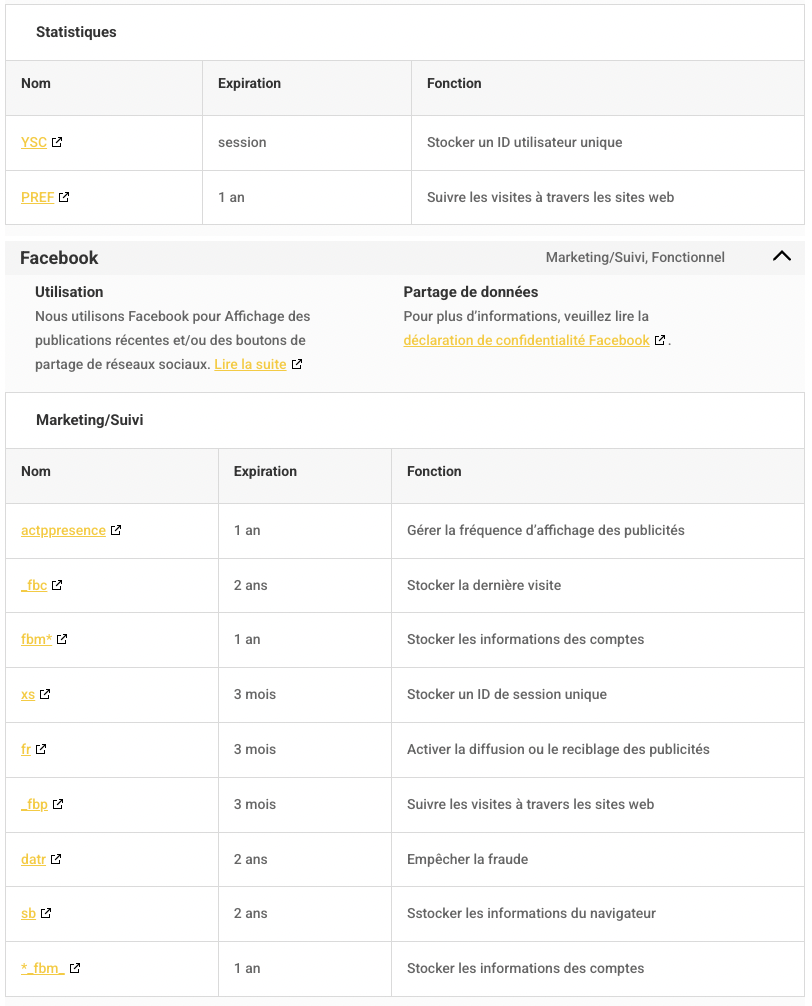The height and width of the screenshot is (1006, 812).
Task: Click external link icon beside datr
Action: click(x=56, y=860)
